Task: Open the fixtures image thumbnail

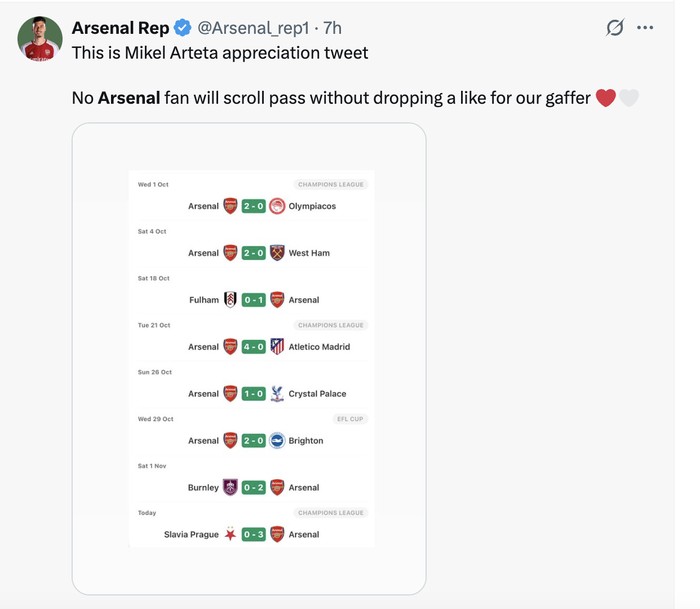Action: pyautogui.click(x=249, y=358)
